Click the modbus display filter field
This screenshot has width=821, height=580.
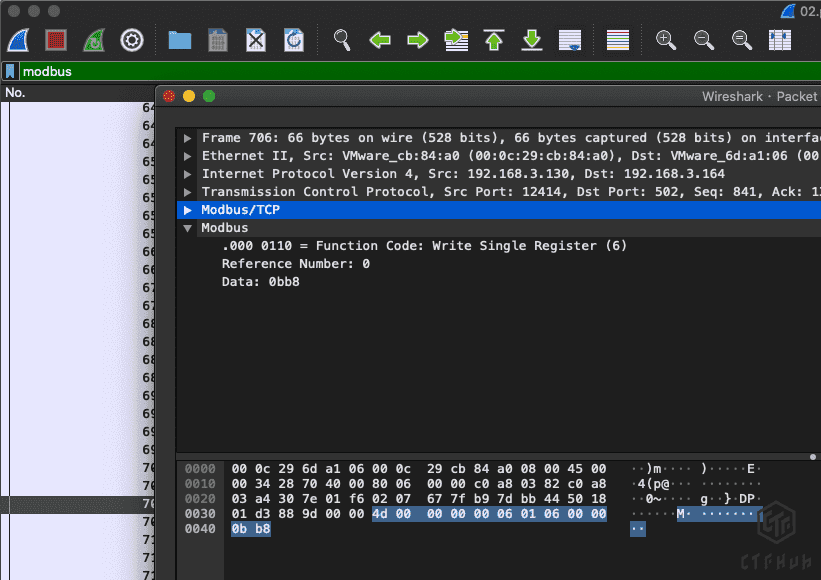click(400, 72)
